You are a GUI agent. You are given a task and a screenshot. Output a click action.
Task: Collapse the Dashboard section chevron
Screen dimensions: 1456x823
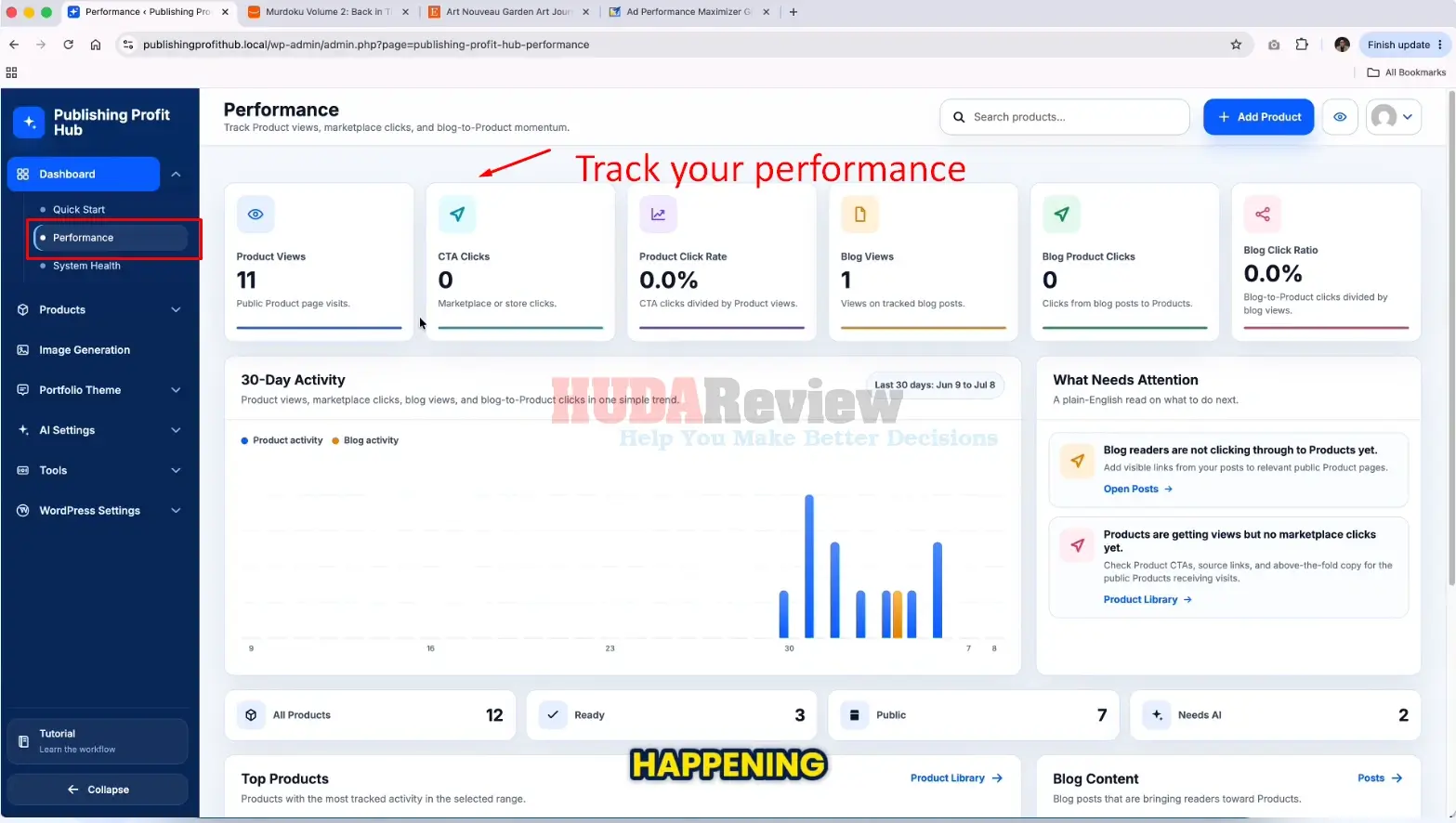(x=176, y=174)
